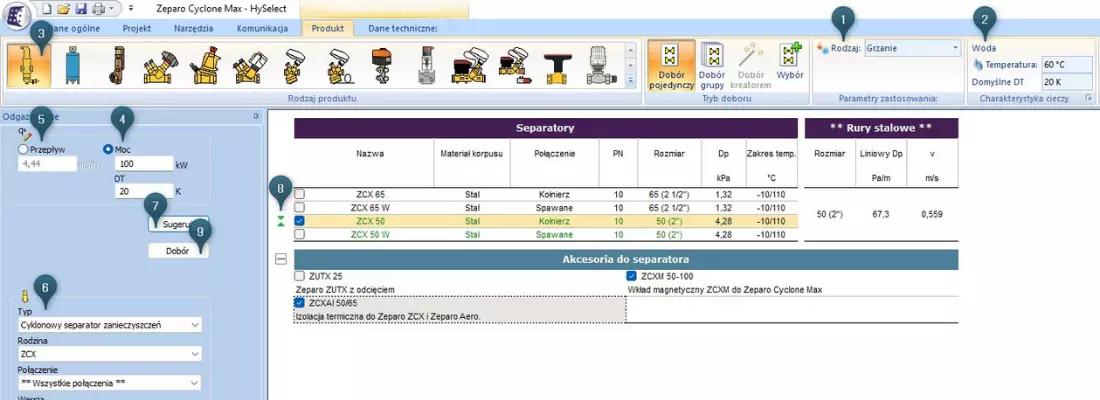This screenshot has width=1100, height=400.
Task: Click the Moc power input field showing 100
Action: (x=144, y=164)
